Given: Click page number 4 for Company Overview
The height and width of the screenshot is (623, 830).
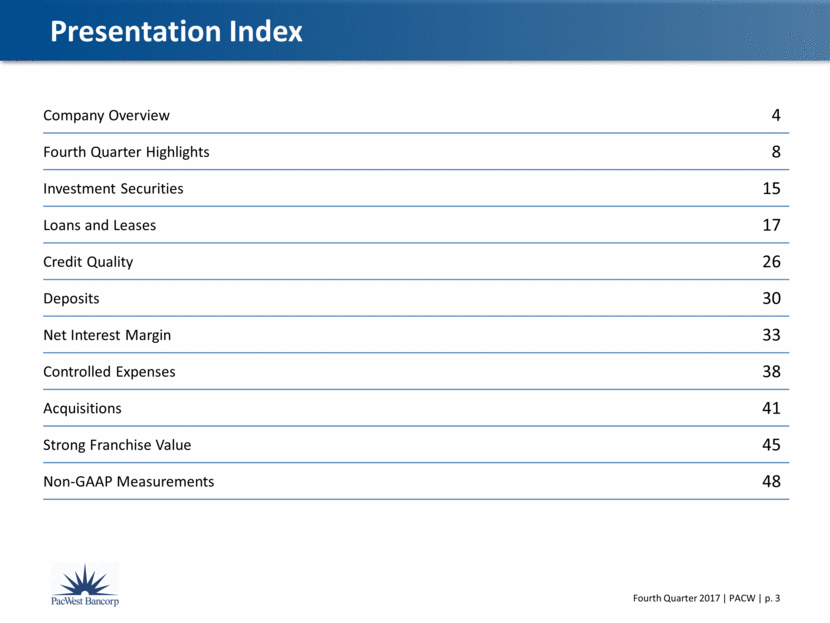Looking at the screenshot, I should tap(776, 115).
